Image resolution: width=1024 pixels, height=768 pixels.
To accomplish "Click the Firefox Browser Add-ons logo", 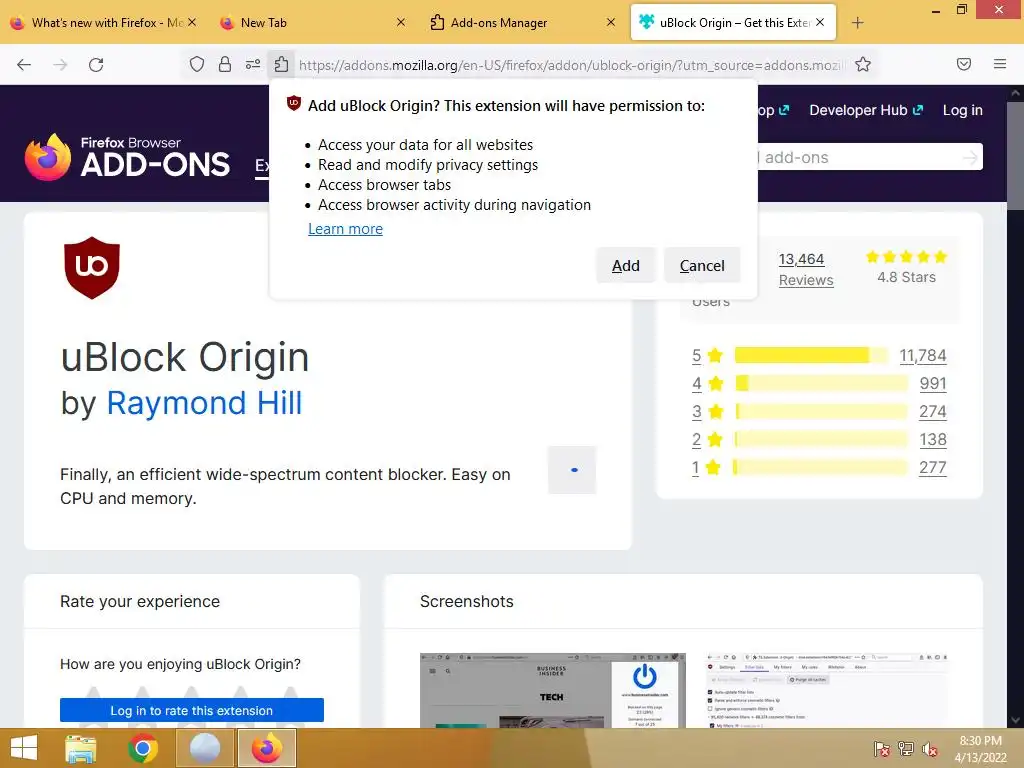I will pyautogui.click(x=127, y=157).
